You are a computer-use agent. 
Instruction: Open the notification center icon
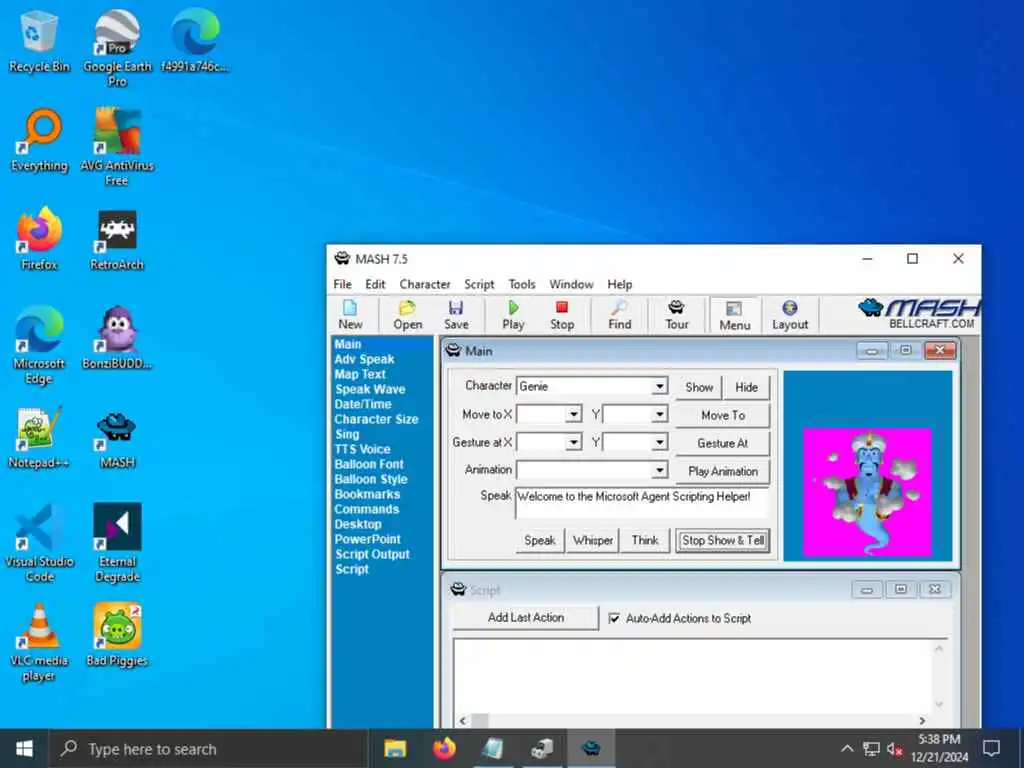click(991, 748)
